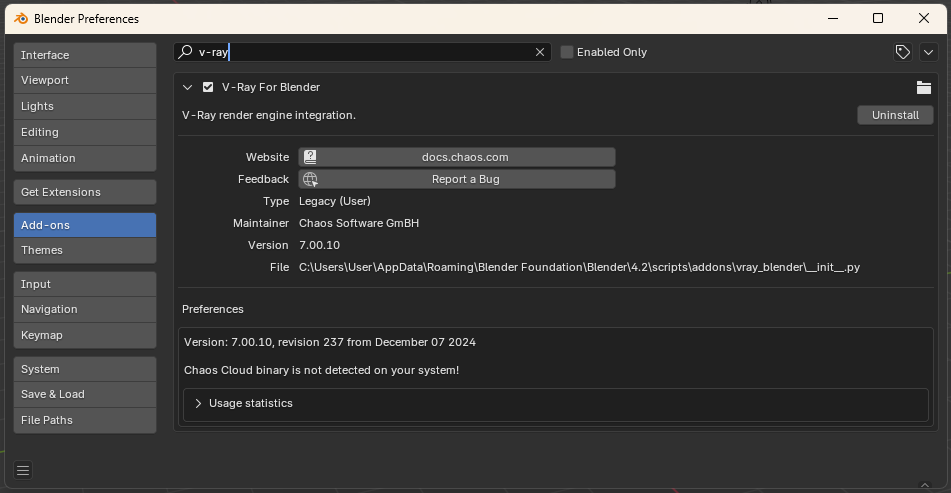Toggle the Enabled Only checkbox

[x=566, y=52]
